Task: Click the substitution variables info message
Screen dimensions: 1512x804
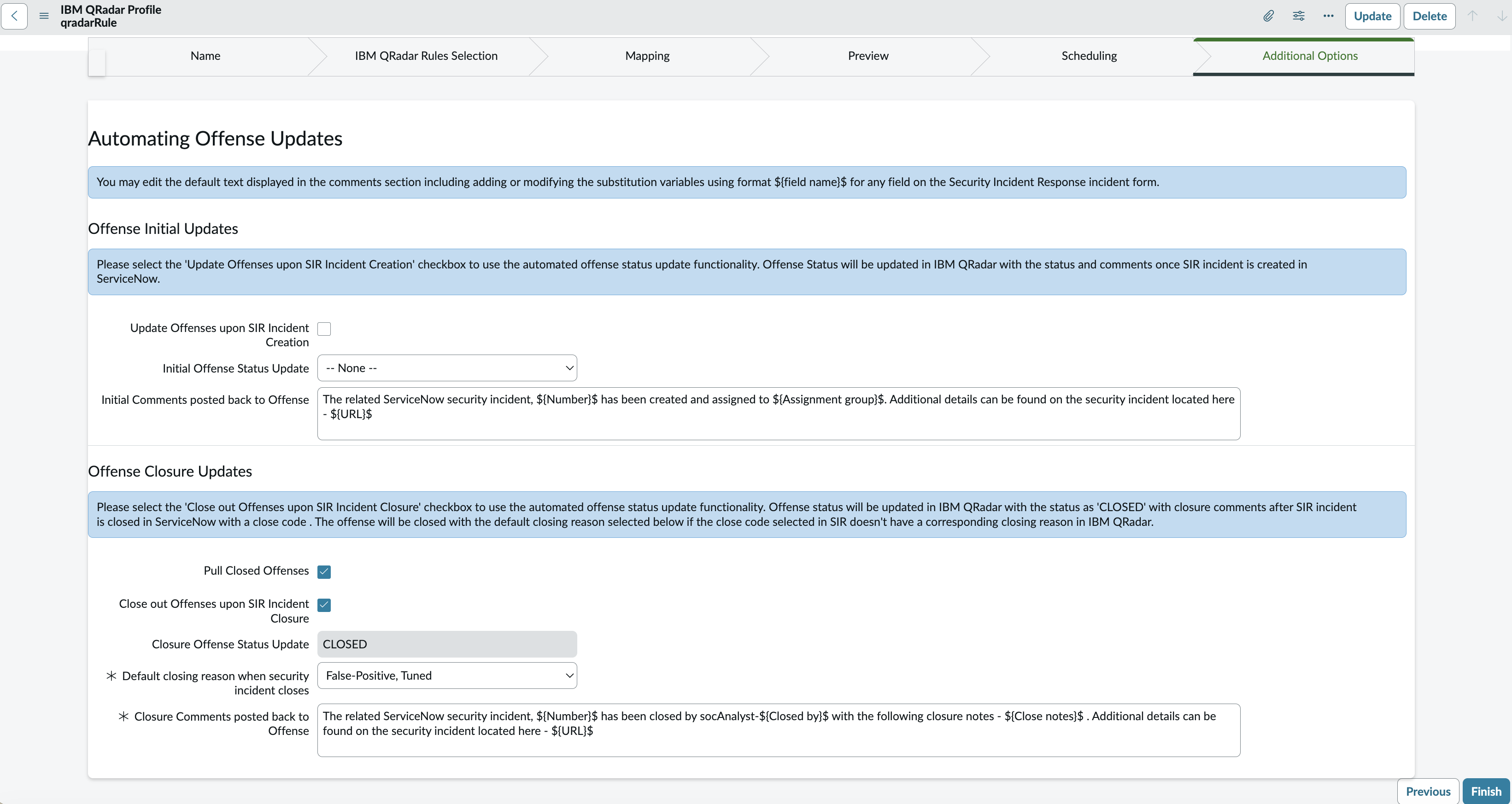Action: pos(747,182)
